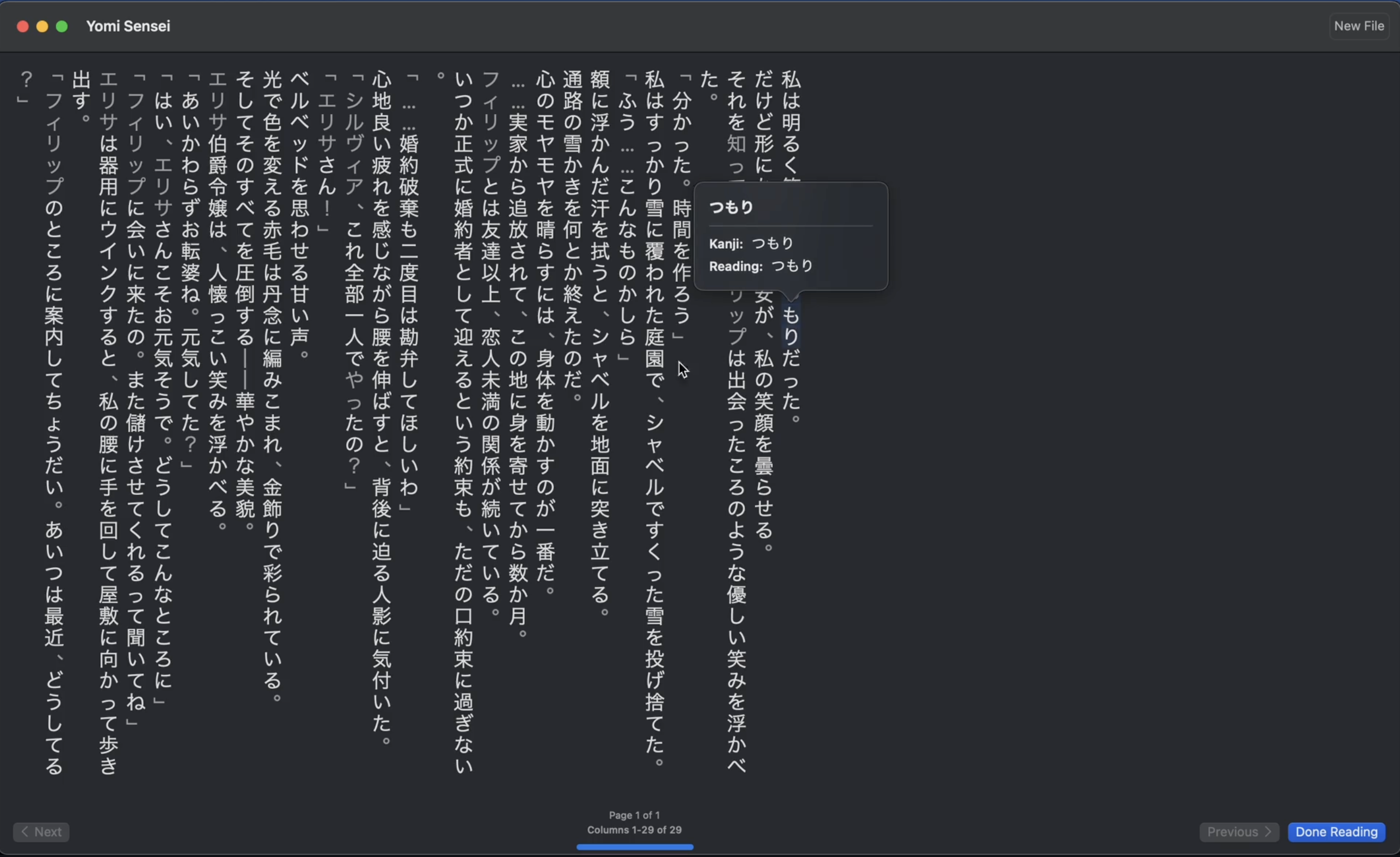Click the New File button
The width and height of the screenshot is (1400, 857).
coord(1359,26)
